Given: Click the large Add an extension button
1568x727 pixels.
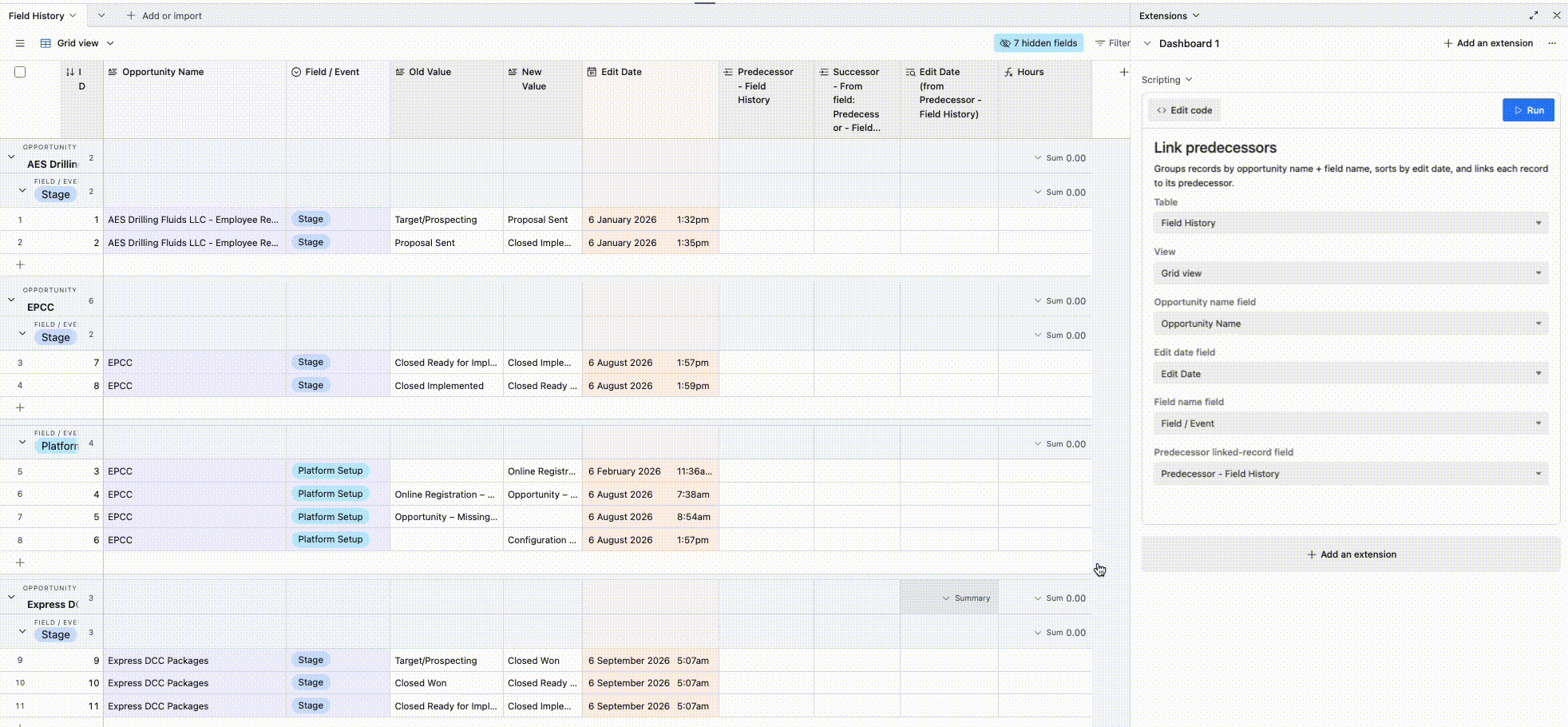Looking at the screenshot, I should pyautogui.click(x=1351, y=554).
